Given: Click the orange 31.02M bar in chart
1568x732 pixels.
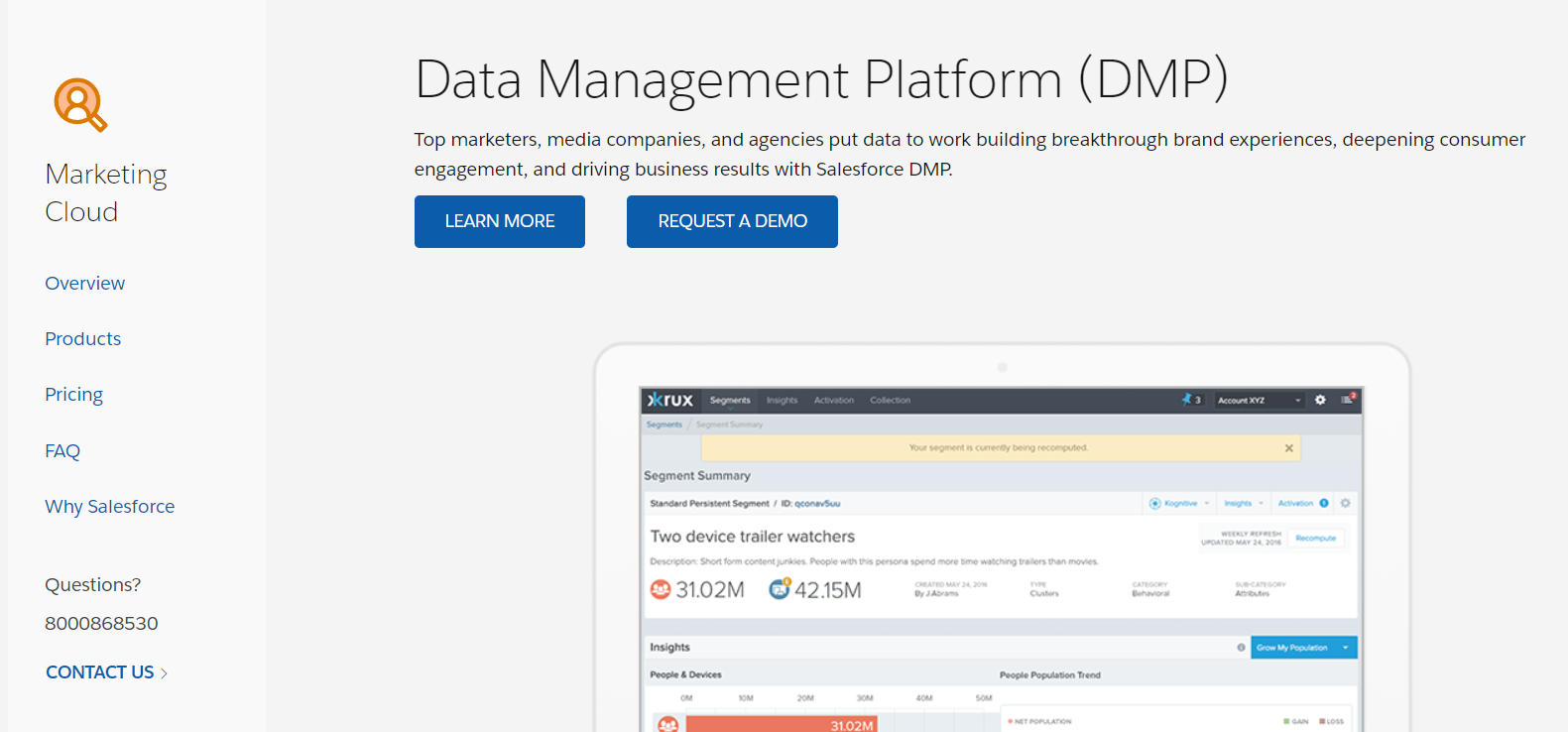Looking at the screenshot, I should tap(781, 725).
